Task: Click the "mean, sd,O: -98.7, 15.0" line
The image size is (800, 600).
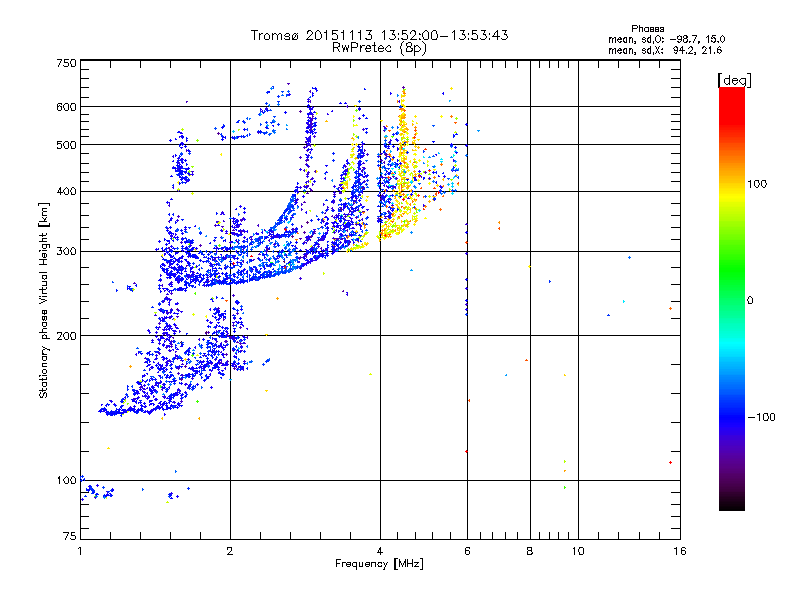Action: click(666, 39)
